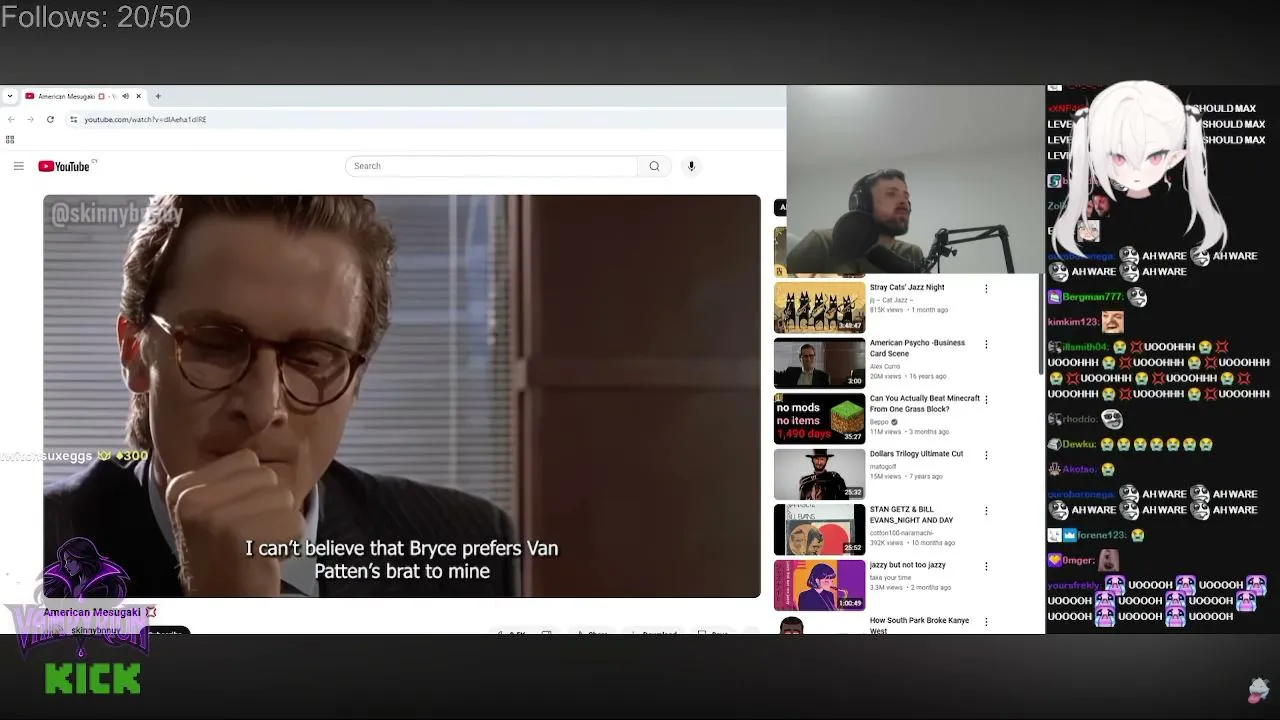Click the recommendations sidebar scrollbar

coord(1041,325)
